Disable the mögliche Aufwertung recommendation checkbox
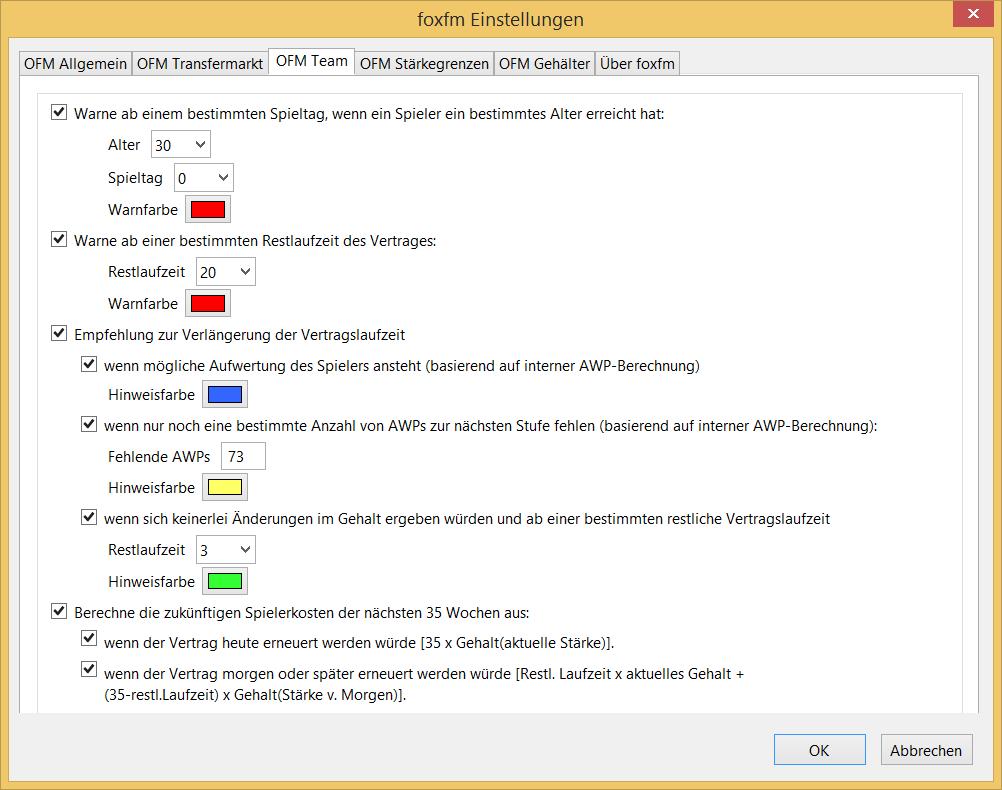 (89, 364)
